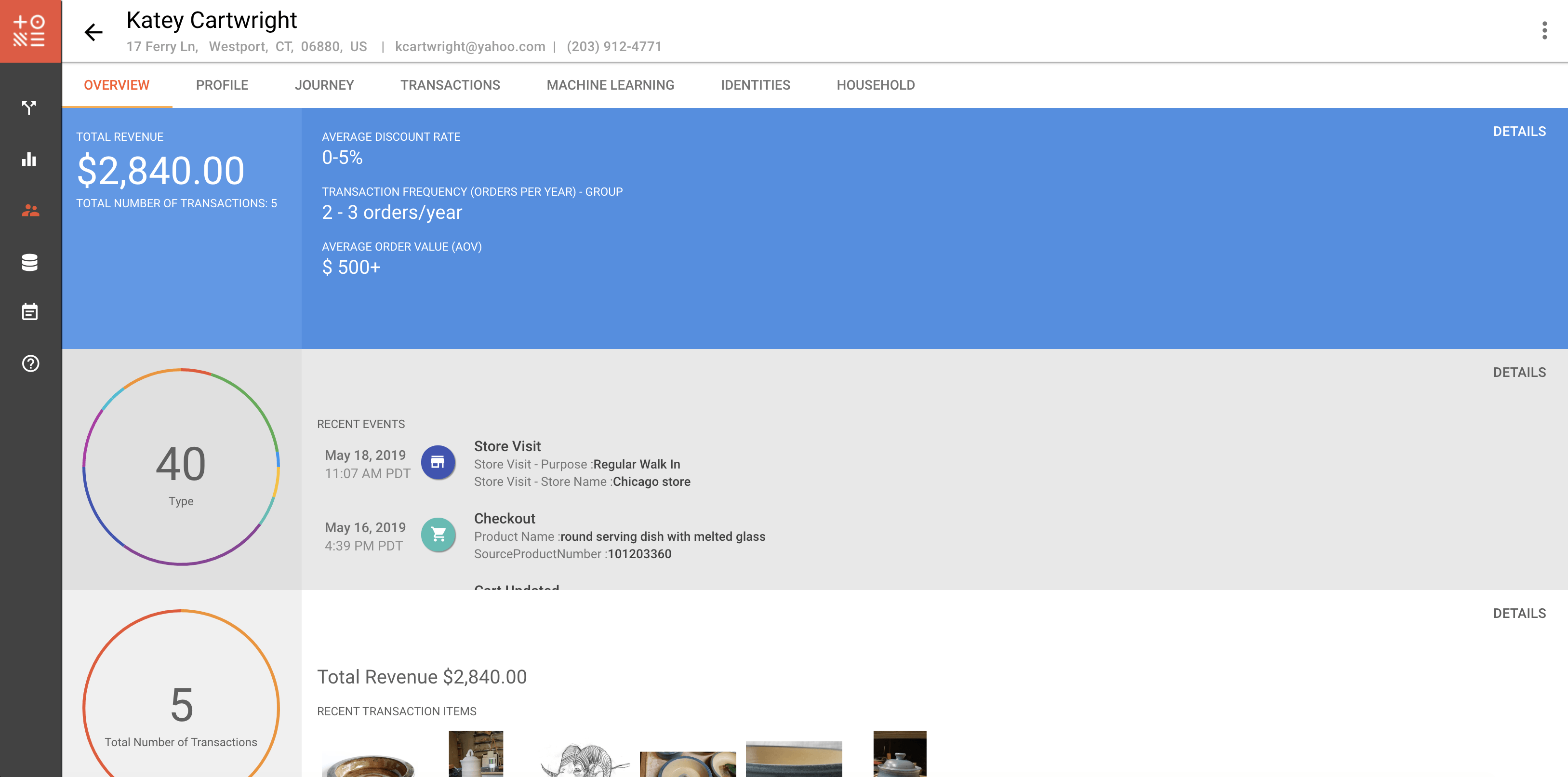This screenshot has height=777, width=1568.
Task: Select the calendar sidebar icon
Action: point(30,310)
